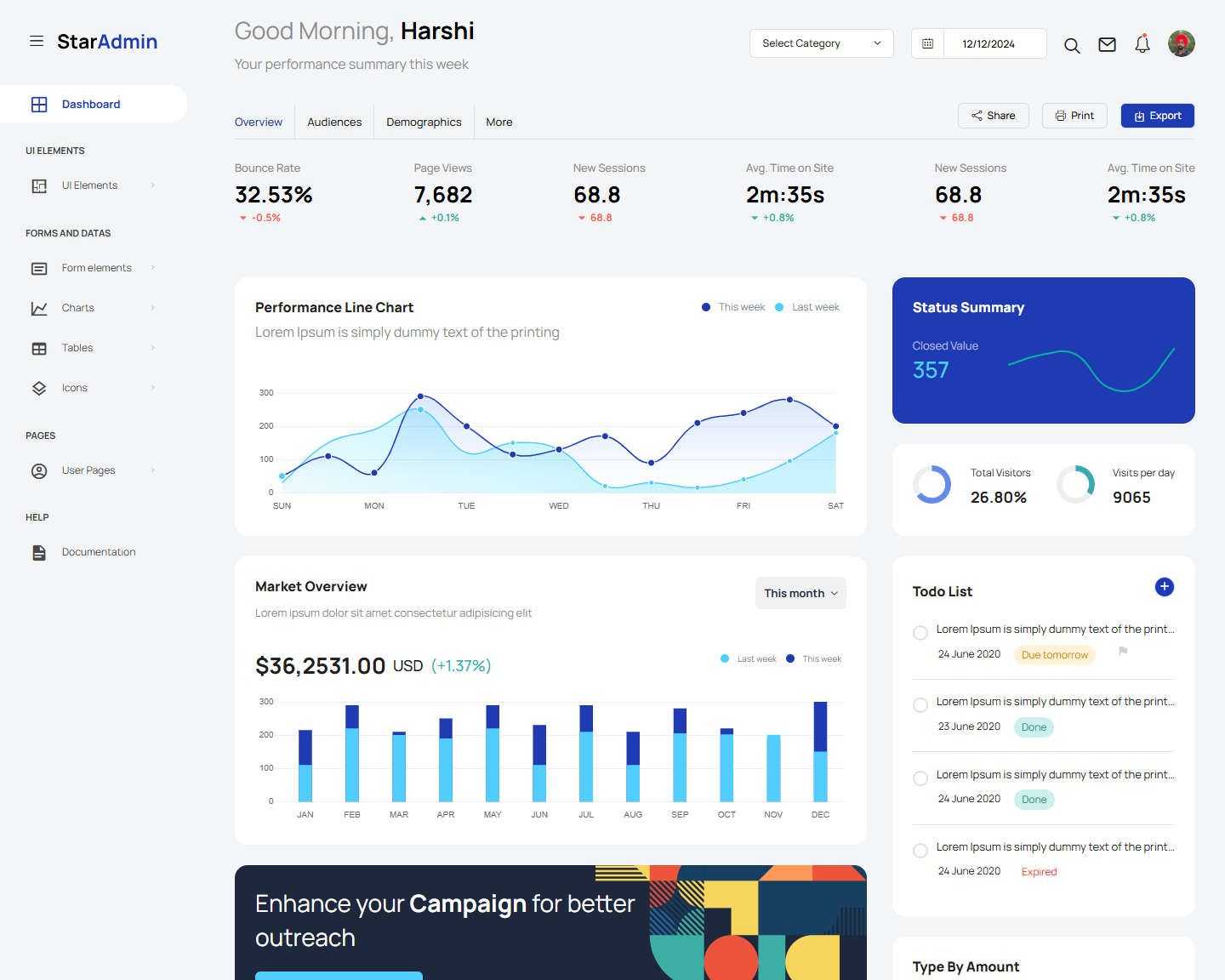This screenshot has height=980, width=1225.
Task: Open the mail envelope icon
Action: 1107,45
